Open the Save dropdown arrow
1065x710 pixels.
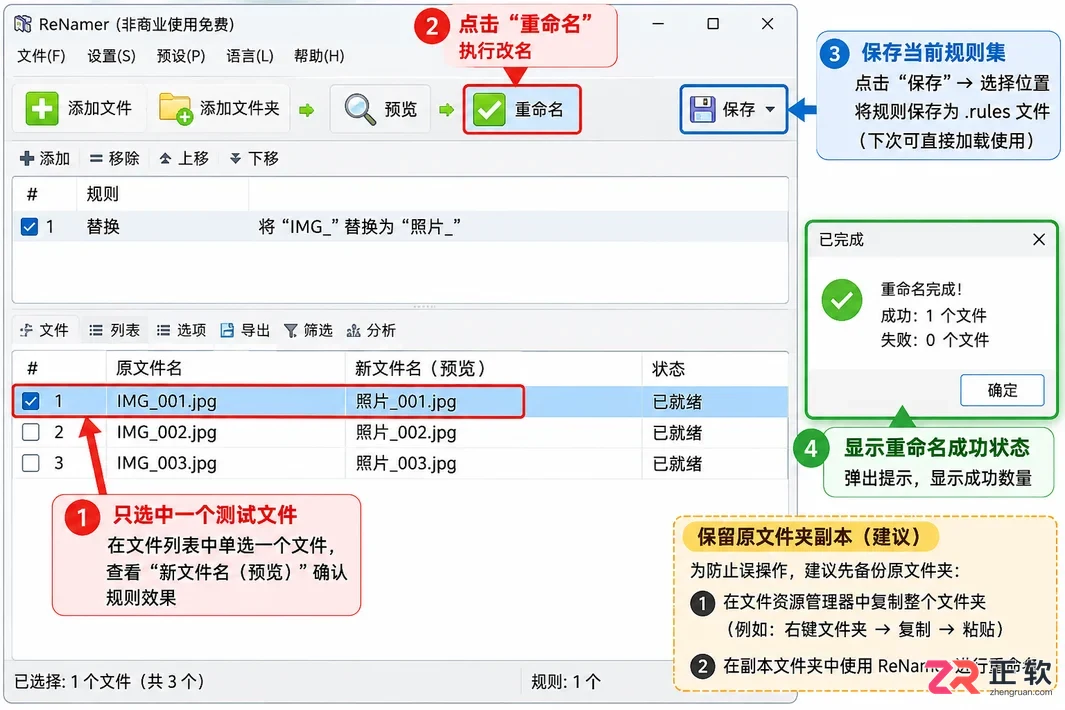pos(770,109)
